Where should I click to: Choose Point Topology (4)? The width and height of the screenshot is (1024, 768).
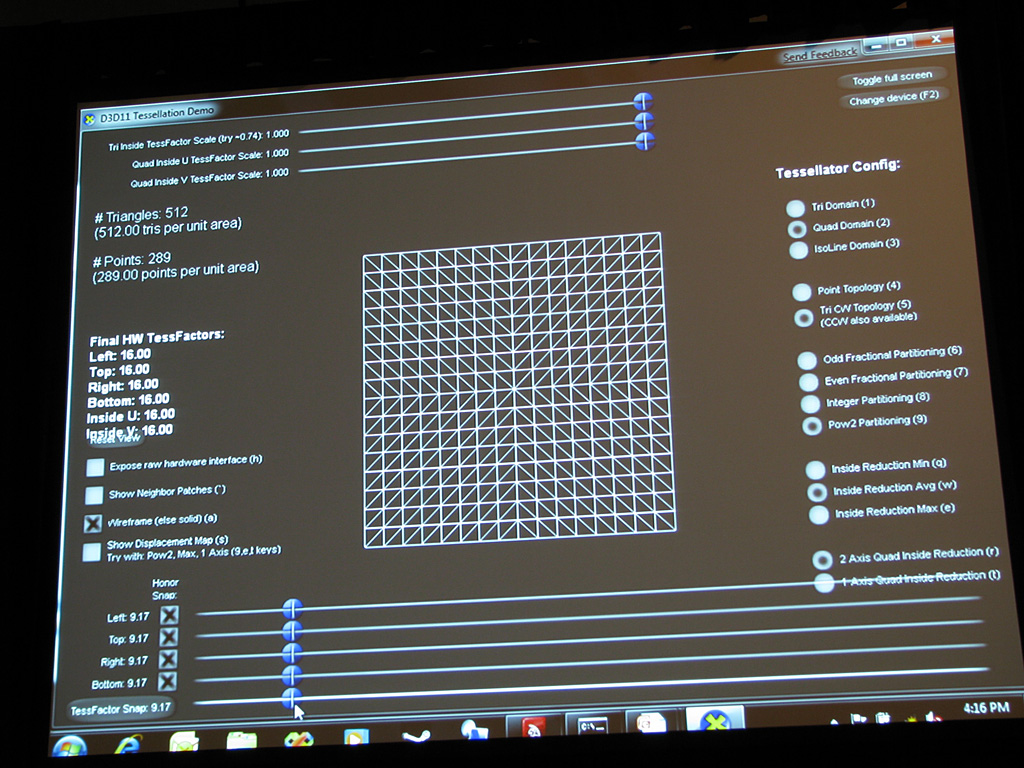coord(801,292)
